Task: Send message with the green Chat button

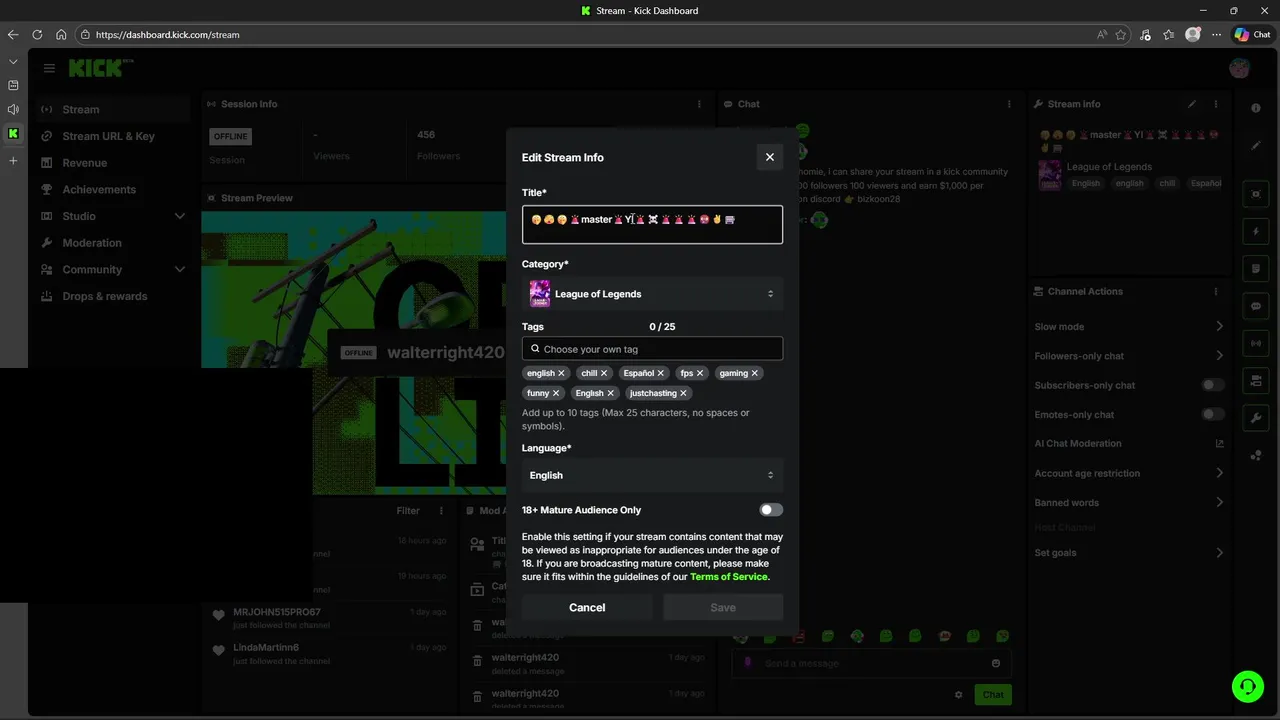Action: [x=993, y=694]
